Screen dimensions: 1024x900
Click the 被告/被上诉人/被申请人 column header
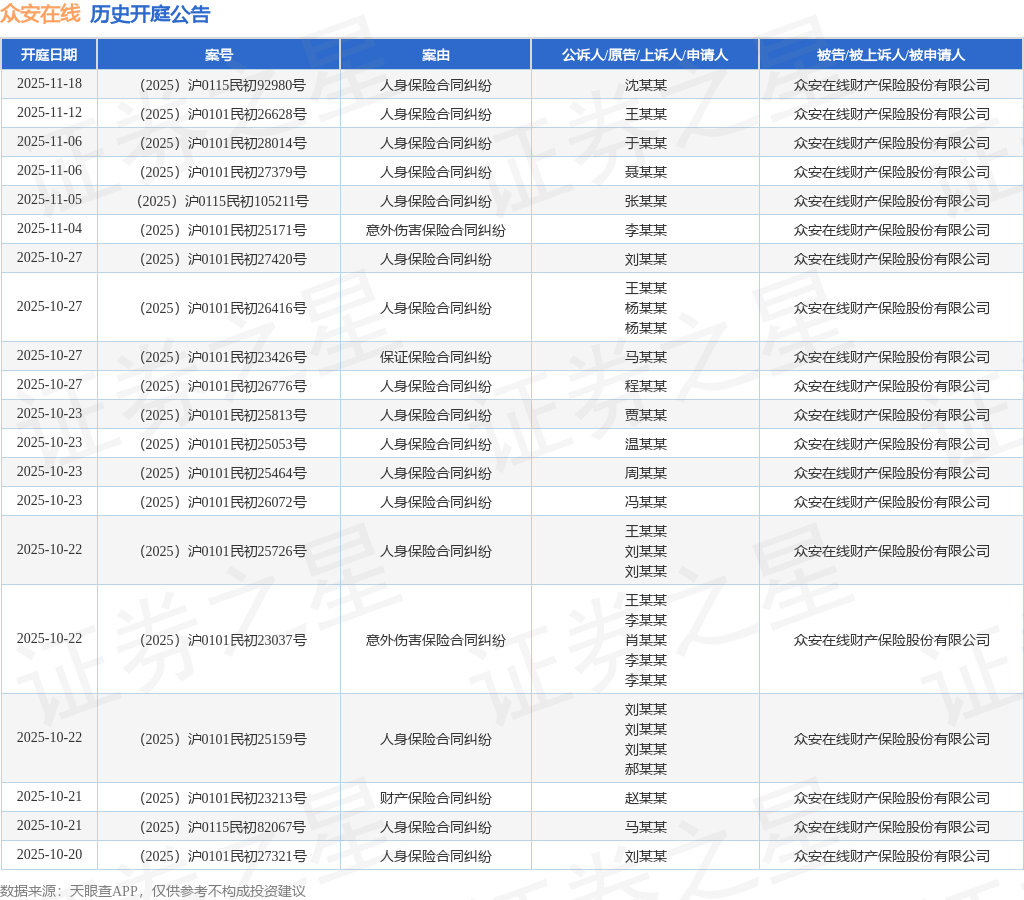891,55
